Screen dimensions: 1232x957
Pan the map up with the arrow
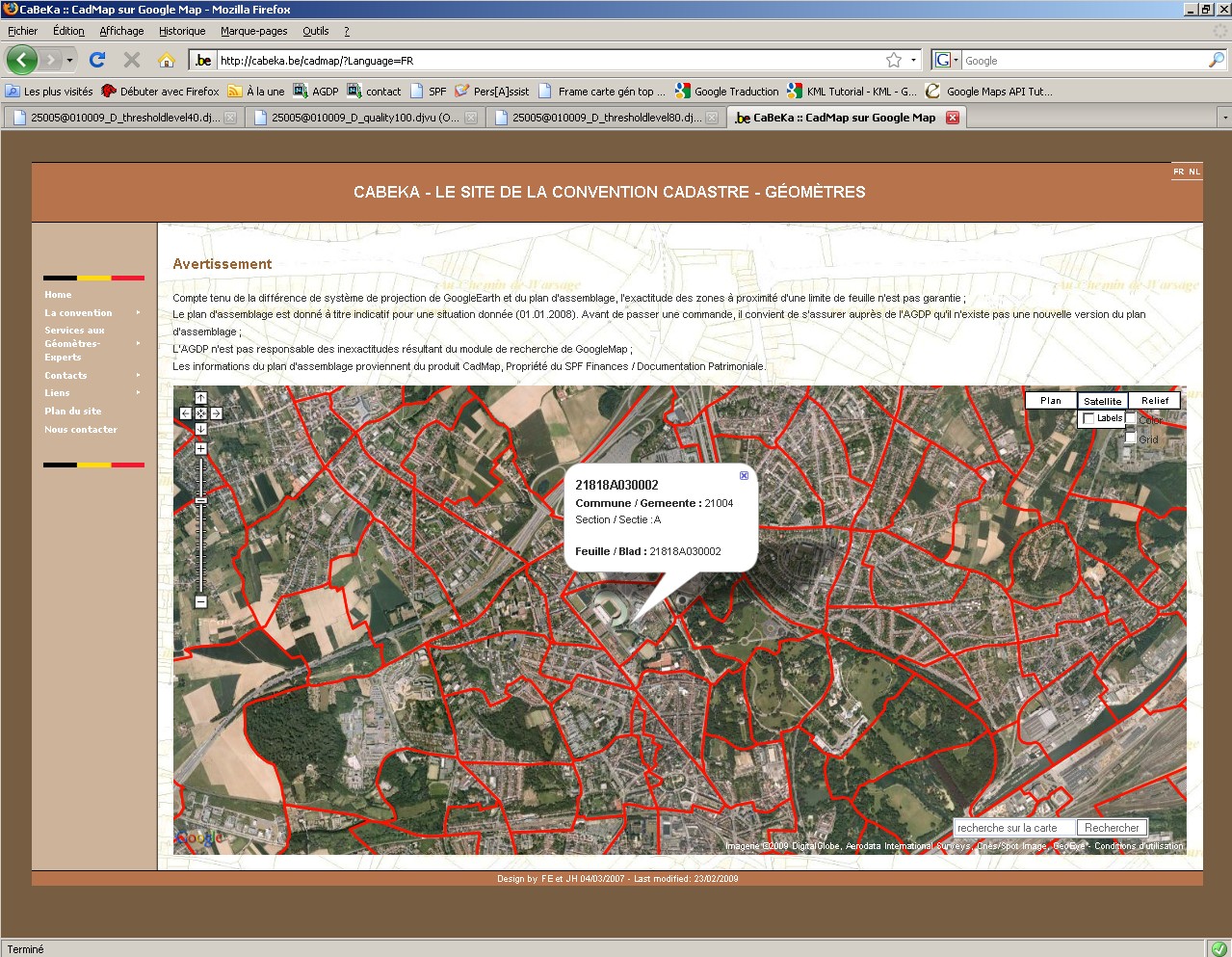coord(200,398)
